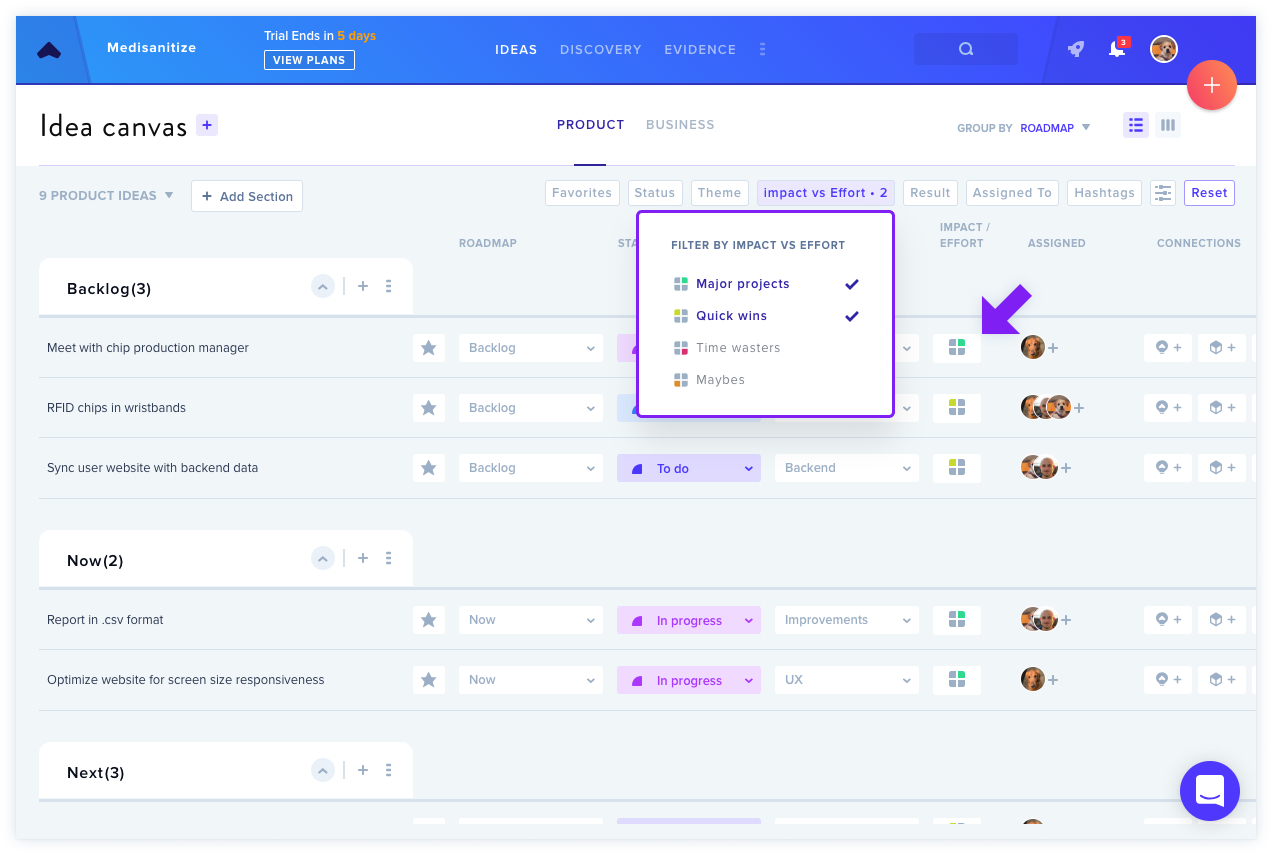Viewport: 1272px width, 855px height.
Task: Click the rocket icon in header
Action: [1076, 49]
